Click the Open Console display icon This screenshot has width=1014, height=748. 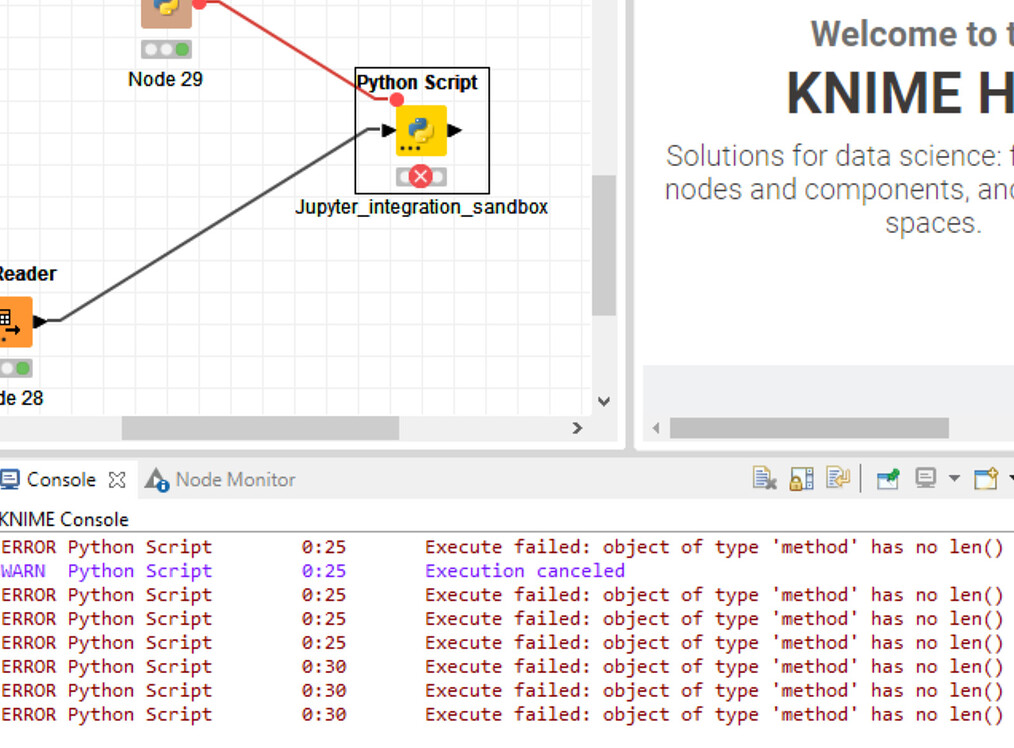click(924, 478)
